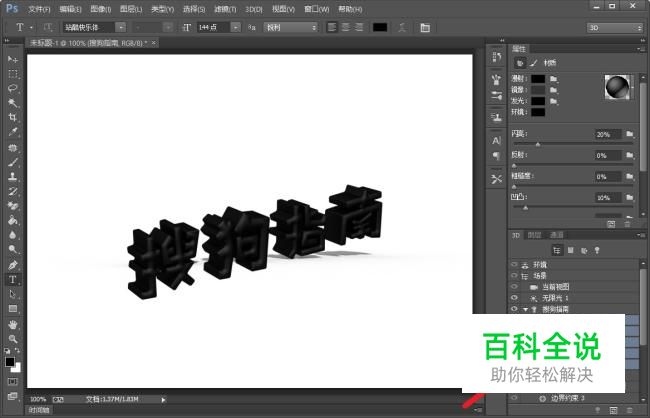
Task: Open the 图像(I) menu
Action: [x=100, y=9]
